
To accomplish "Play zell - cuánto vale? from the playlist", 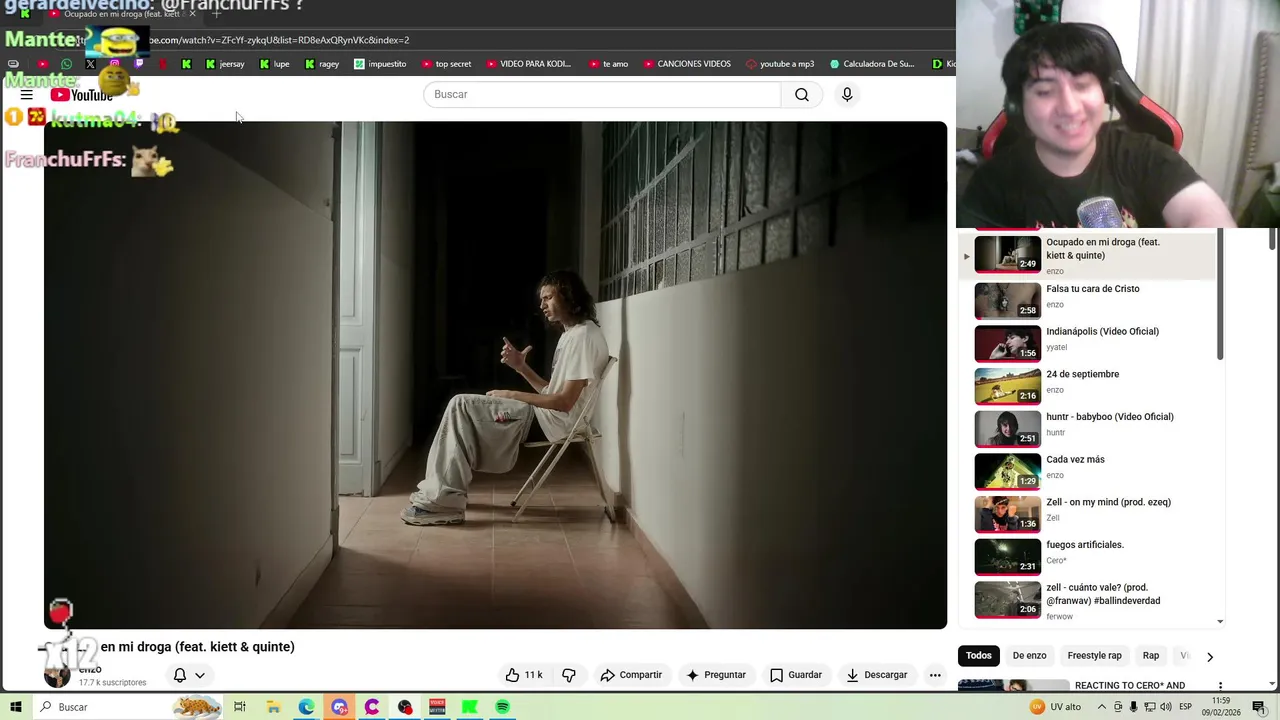I will click(x=1097, y=599).
